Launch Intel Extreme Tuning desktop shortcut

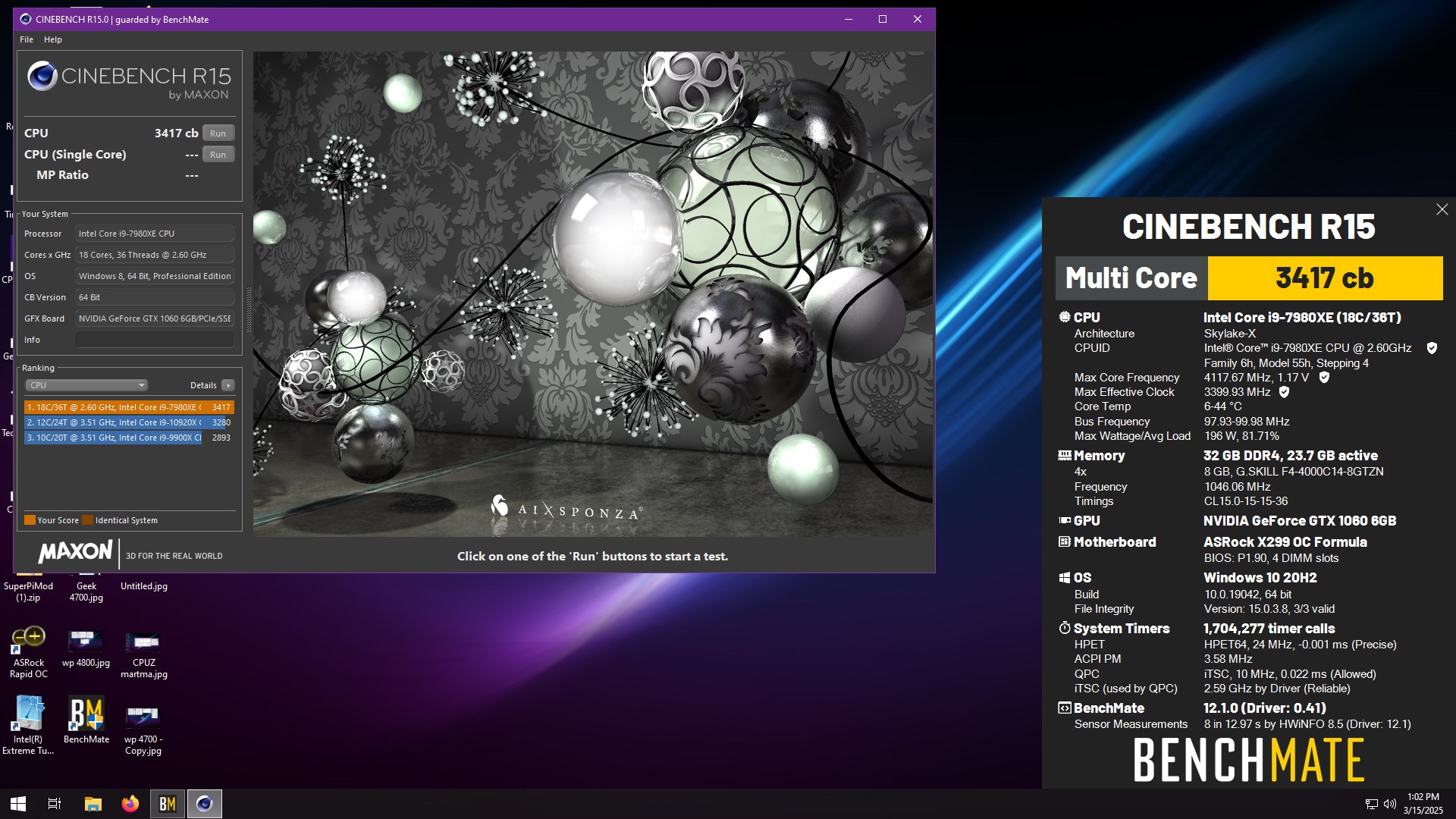[x=28, y=725]
